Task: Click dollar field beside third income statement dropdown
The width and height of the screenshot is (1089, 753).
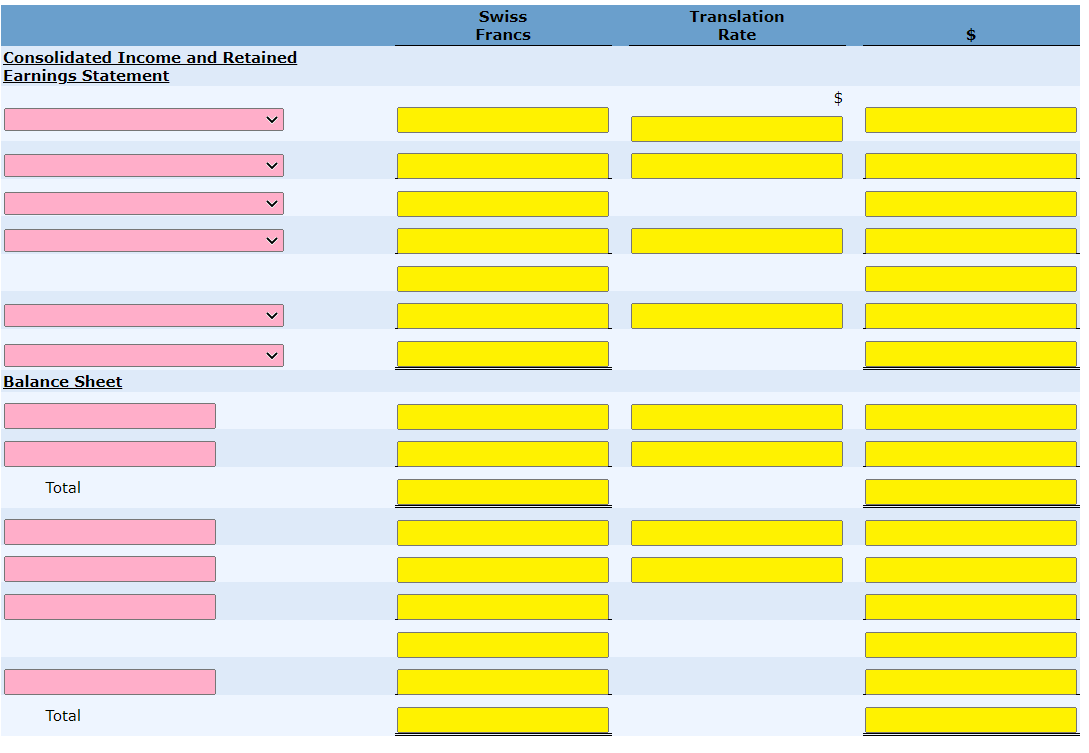Action: coord(971,204)
